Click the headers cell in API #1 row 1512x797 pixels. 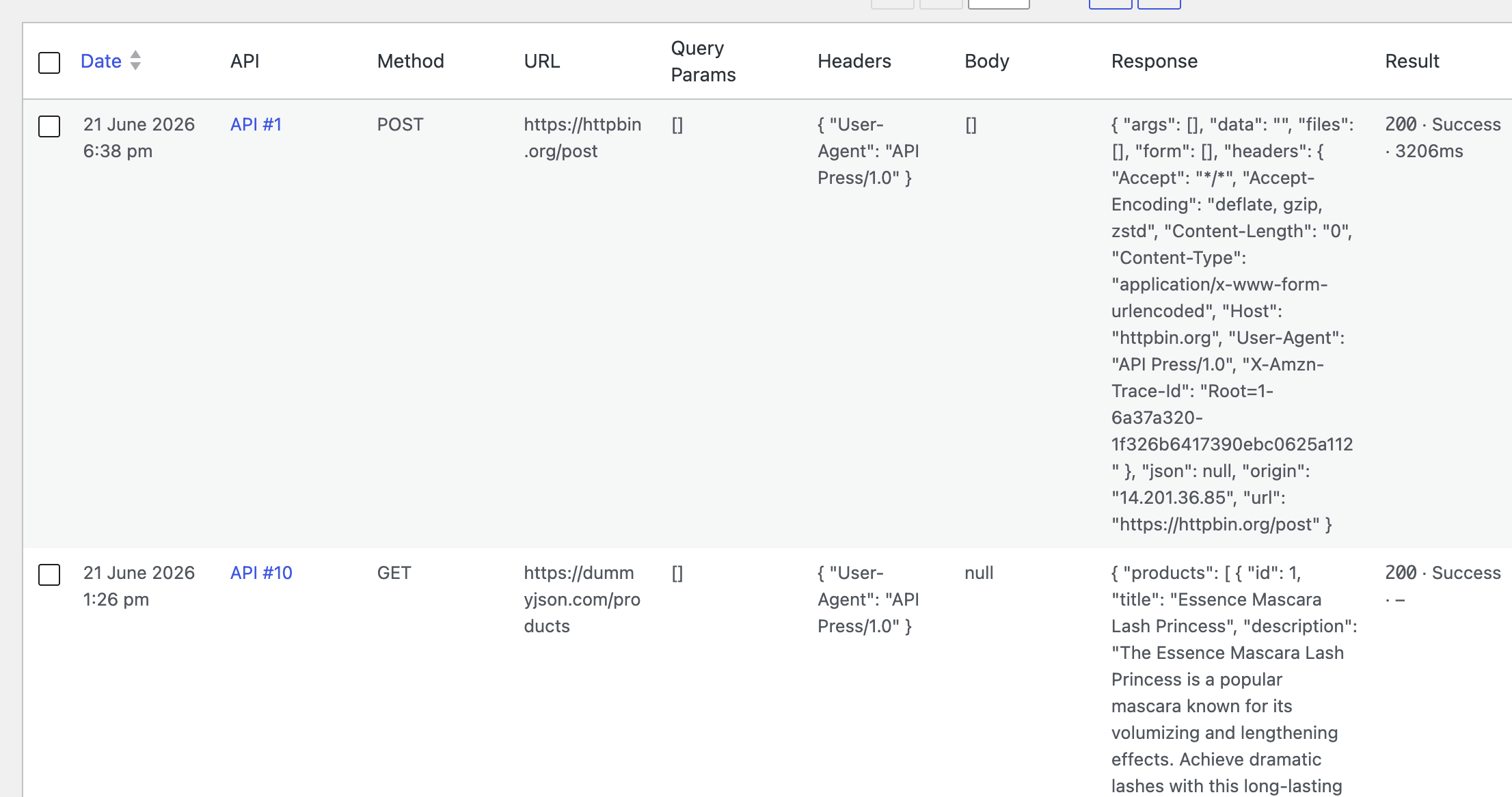pyautogui.click(x=868, y=151)
